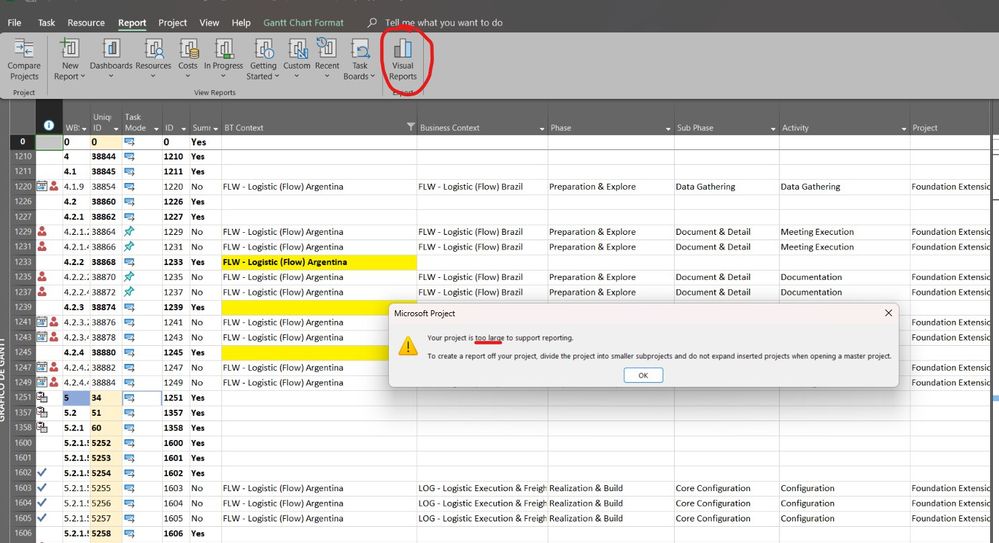Open the Costs reports menu
This screenshot has width=999, height=543.
click(187, 59)
